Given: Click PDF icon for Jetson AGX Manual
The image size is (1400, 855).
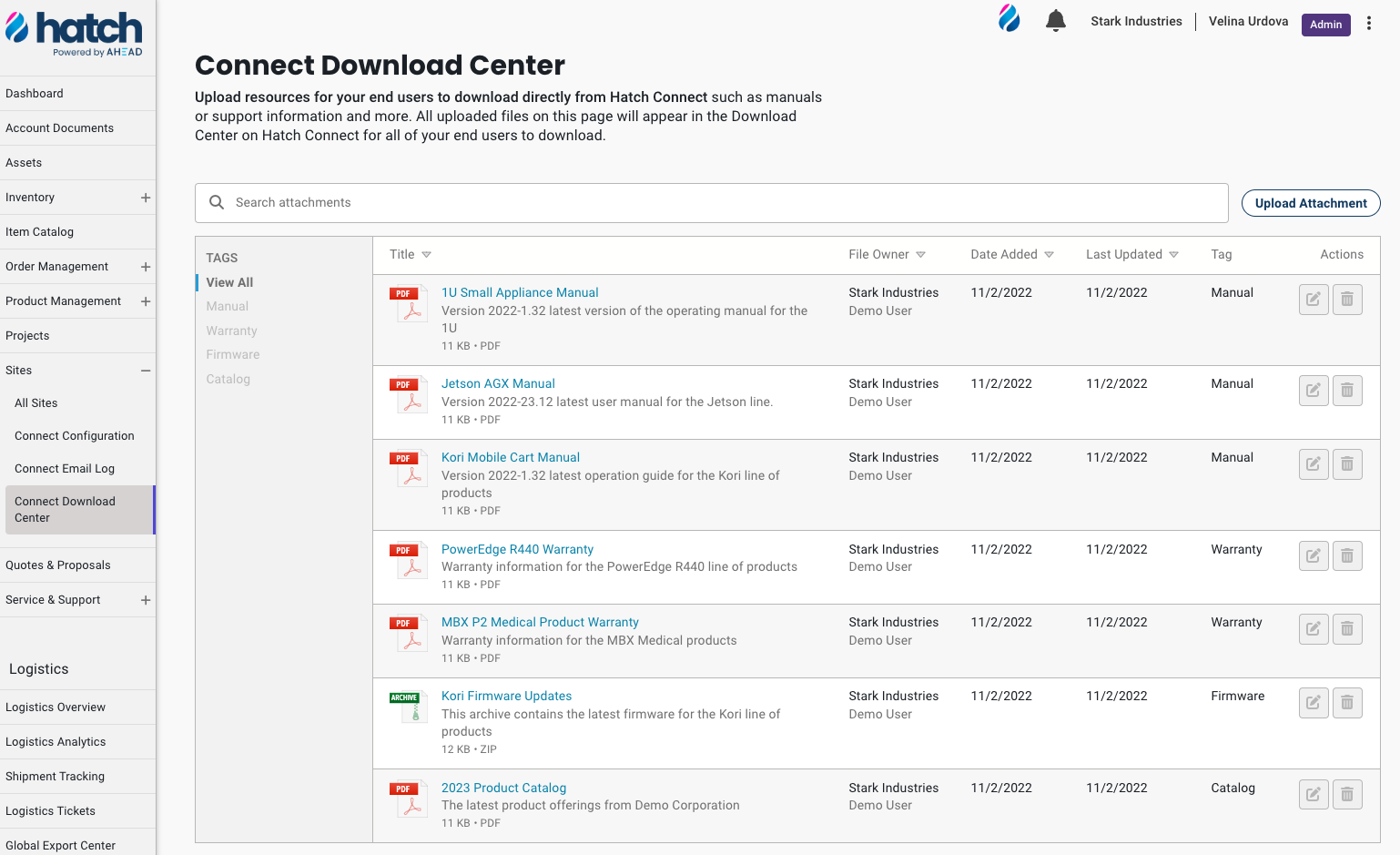Looking at the screenshot, I should (x=408, y=394).
